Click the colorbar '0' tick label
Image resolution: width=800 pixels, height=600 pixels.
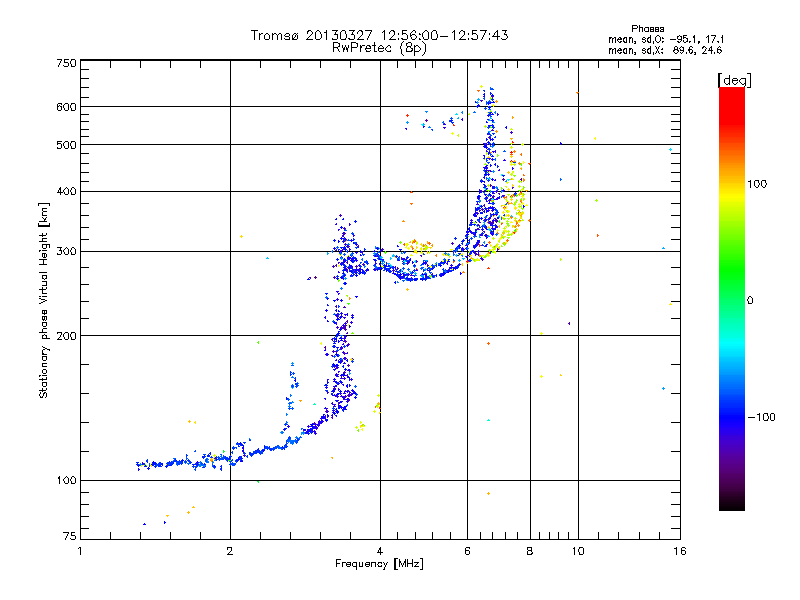pyautogui.click(x=750, y=301)
